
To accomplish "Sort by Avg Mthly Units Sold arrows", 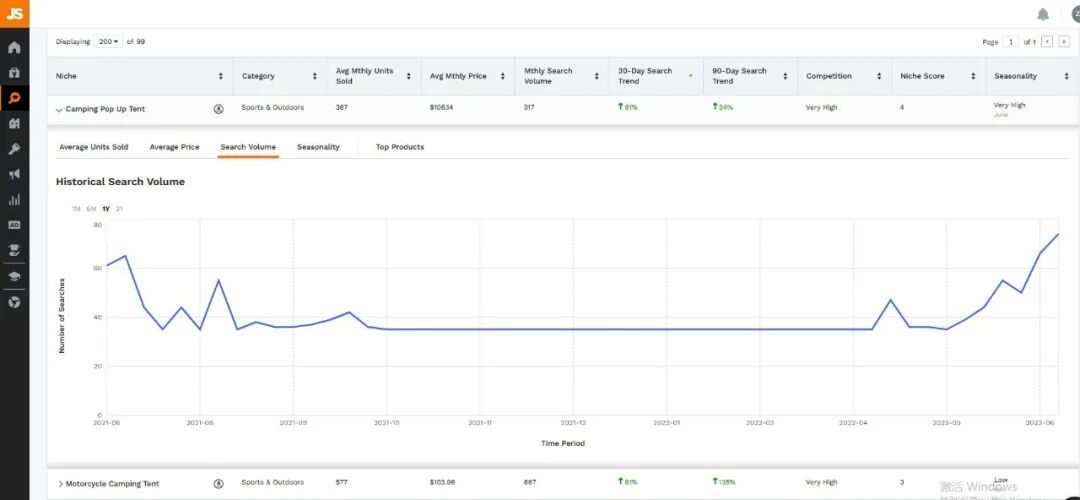I will tap(408, 76).
